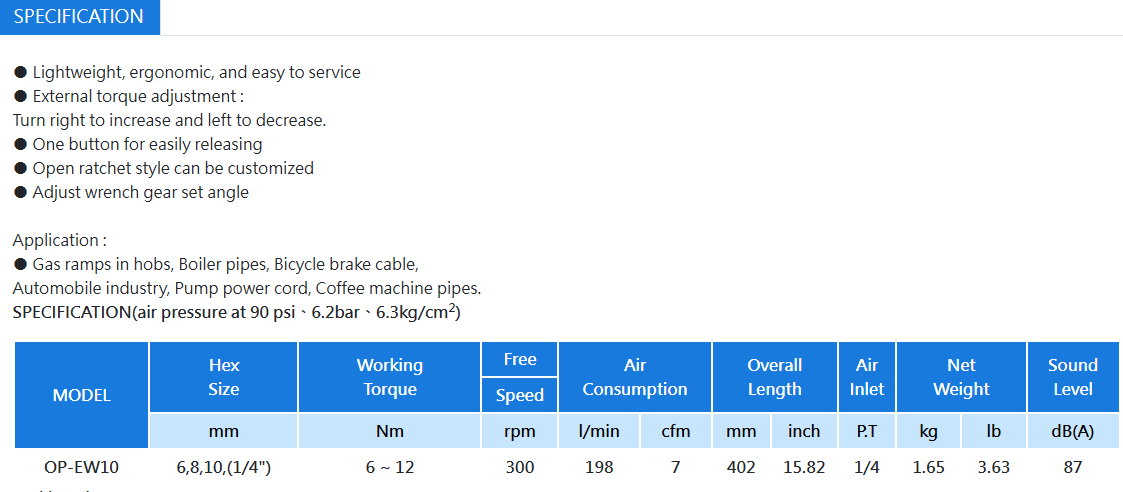Viewport: 1123px width, 492px height.
Task: Click the Working Torque header cell
Action: coord(390,377)
